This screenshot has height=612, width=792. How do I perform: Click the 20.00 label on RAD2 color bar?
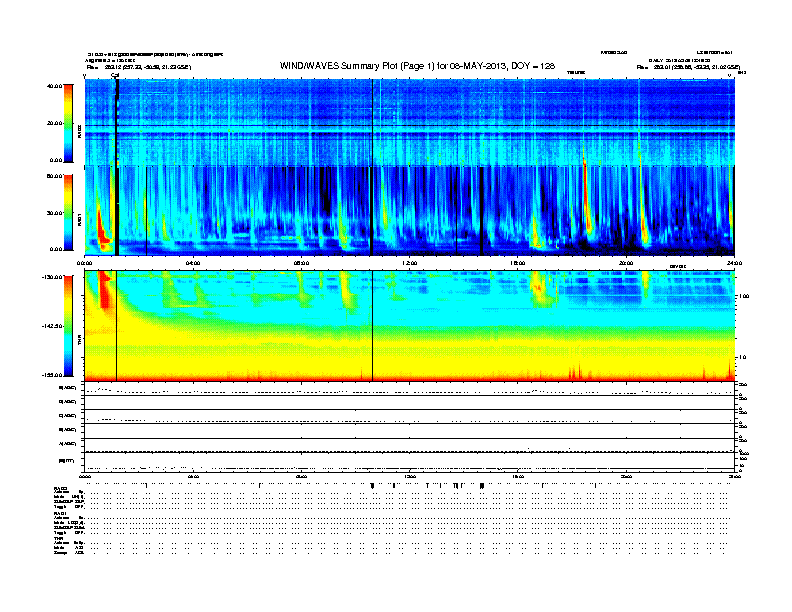point(54,123)
